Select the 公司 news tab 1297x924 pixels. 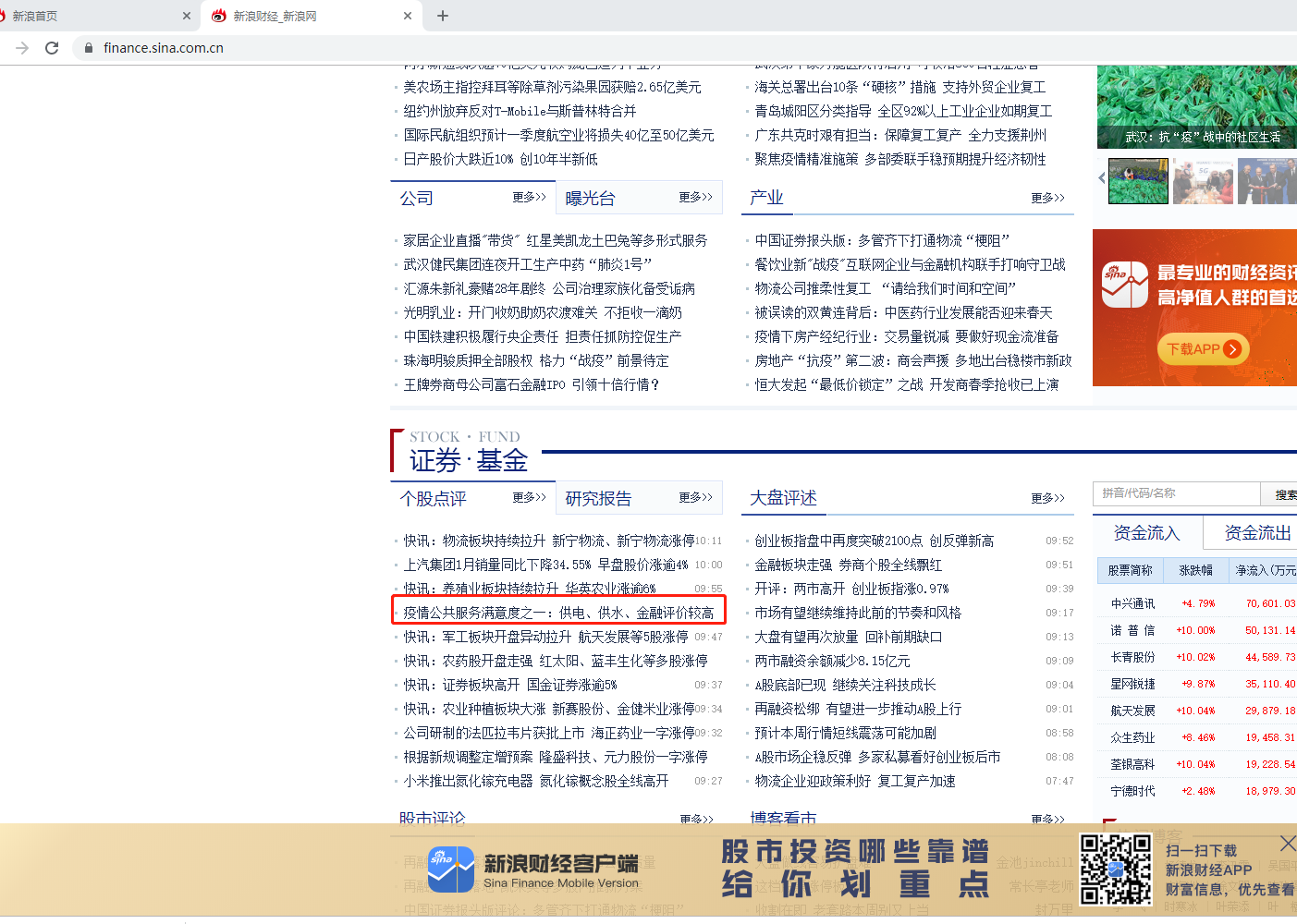point(416,199)
